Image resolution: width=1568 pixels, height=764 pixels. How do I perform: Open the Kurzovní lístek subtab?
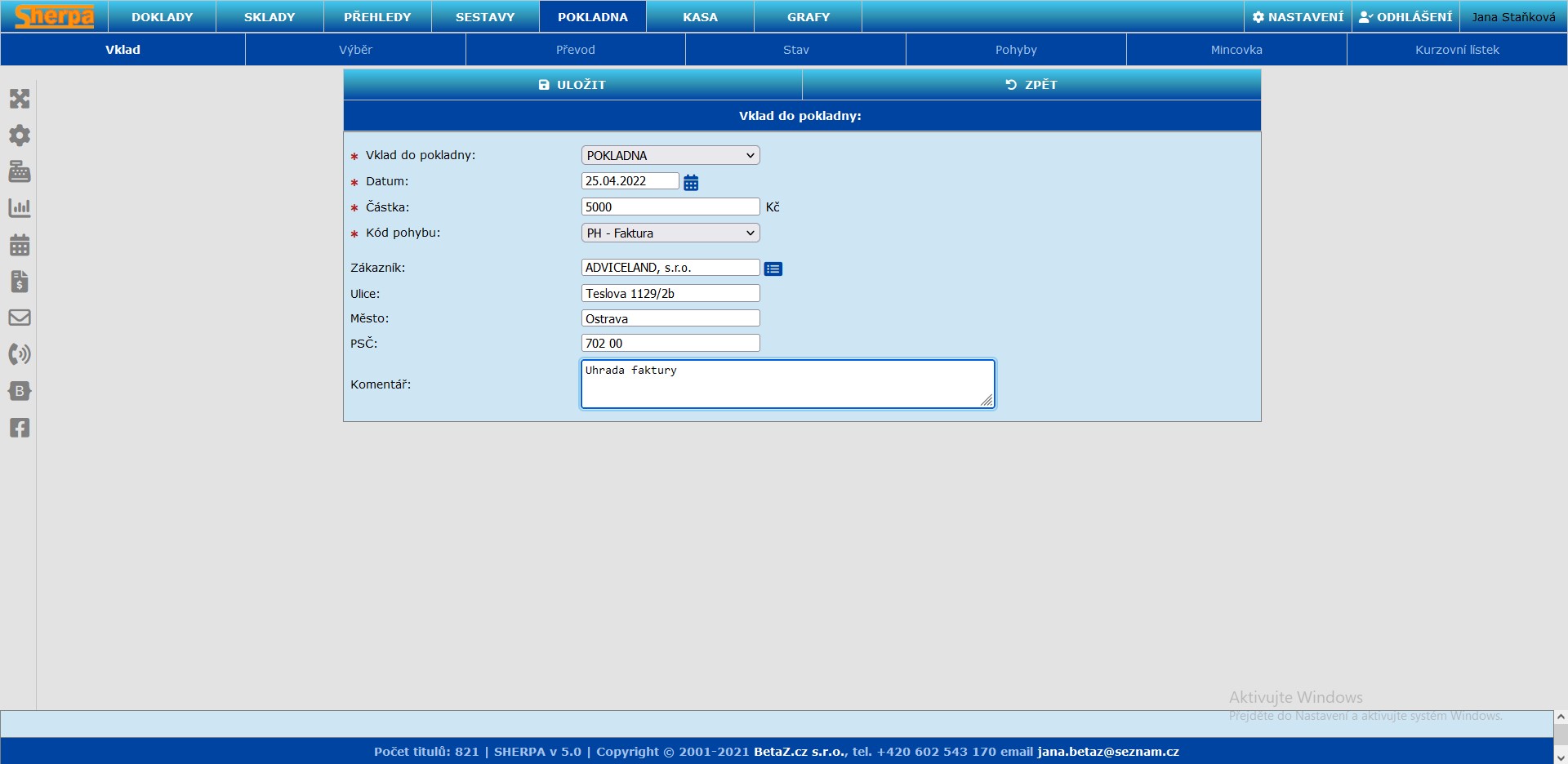point(1457,50)
